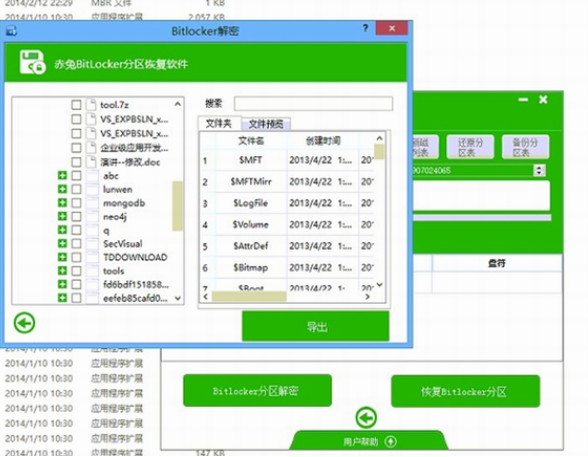Screen dimensions: 588x457
Task: Expand the abc folder node
Action: [x=62, y=175]
